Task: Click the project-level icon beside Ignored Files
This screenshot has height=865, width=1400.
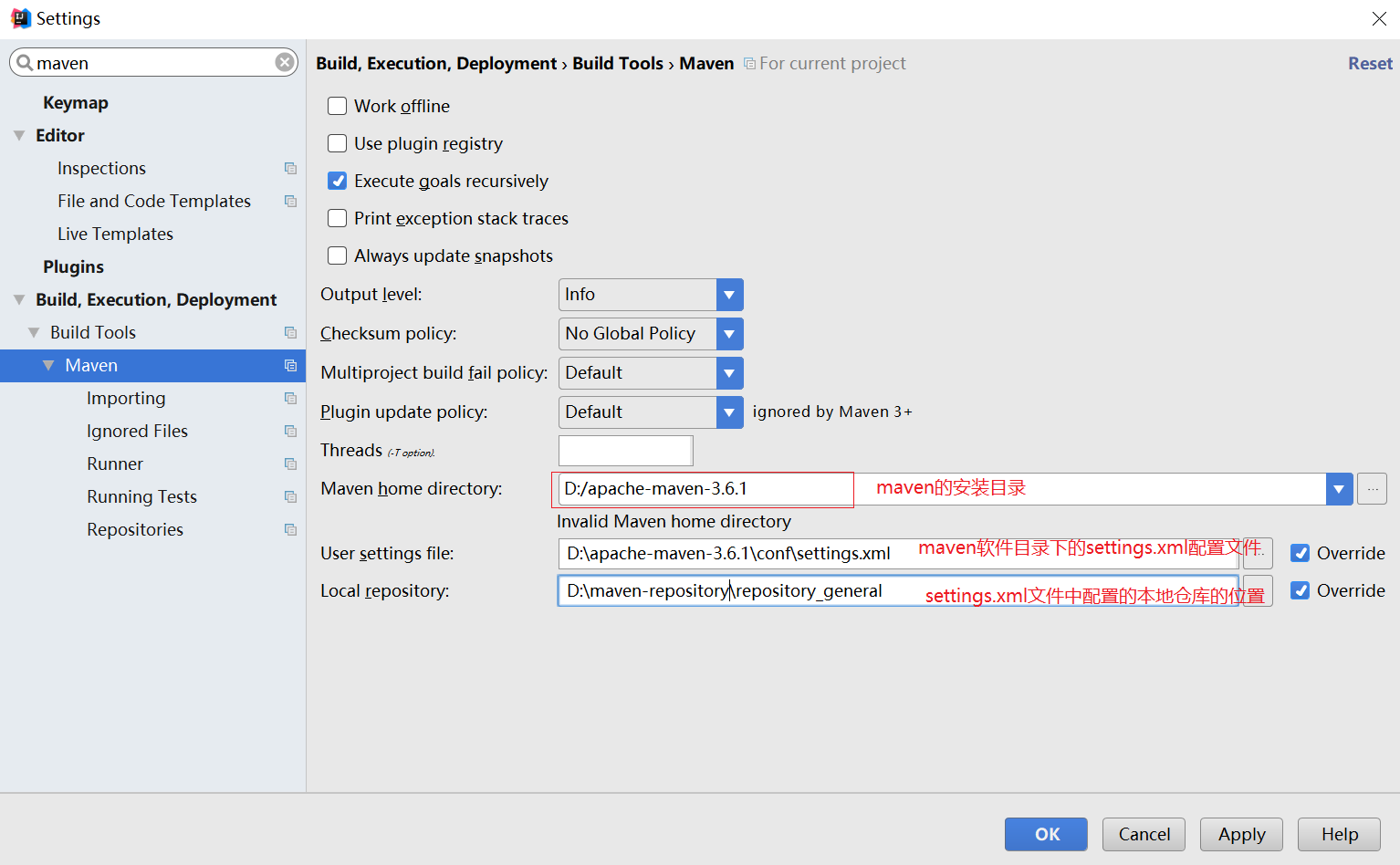Action: click(x=290, y=431)
